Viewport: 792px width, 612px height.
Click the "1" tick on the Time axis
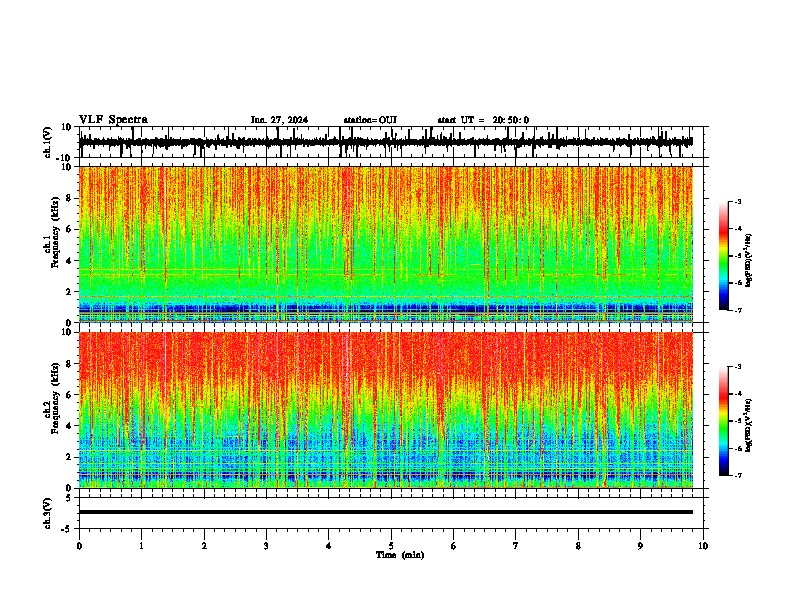(141, 546)
